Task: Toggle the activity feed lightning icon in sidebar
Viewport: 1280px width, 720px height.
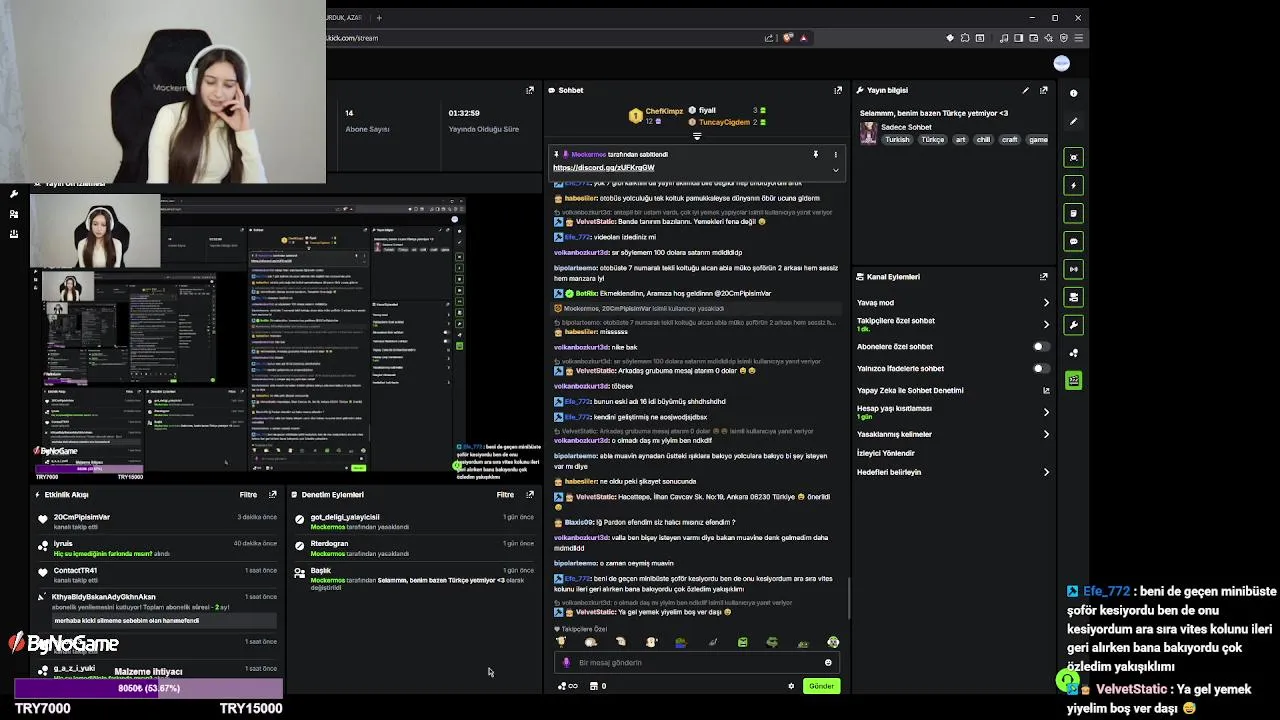Action: pos(1073,185)
